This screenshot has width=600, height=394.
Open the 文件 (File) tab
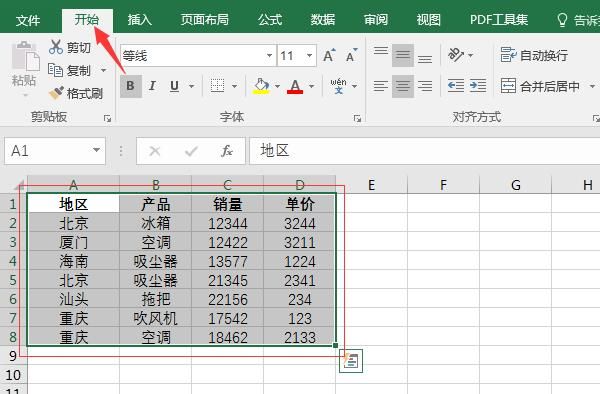tap(28, 20)
